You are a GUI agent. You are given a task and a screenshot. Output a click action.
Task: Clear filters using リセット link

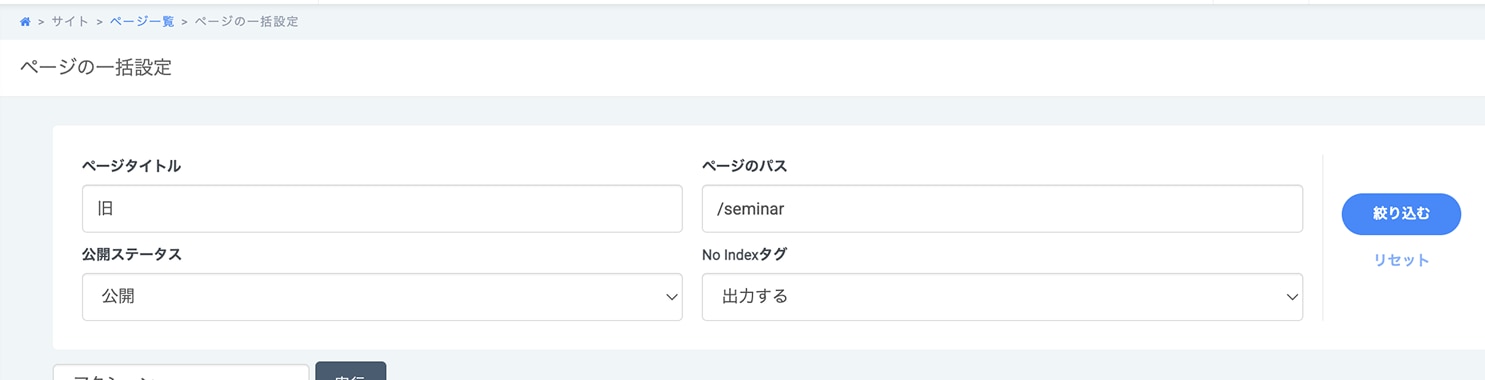point(1401,260)
